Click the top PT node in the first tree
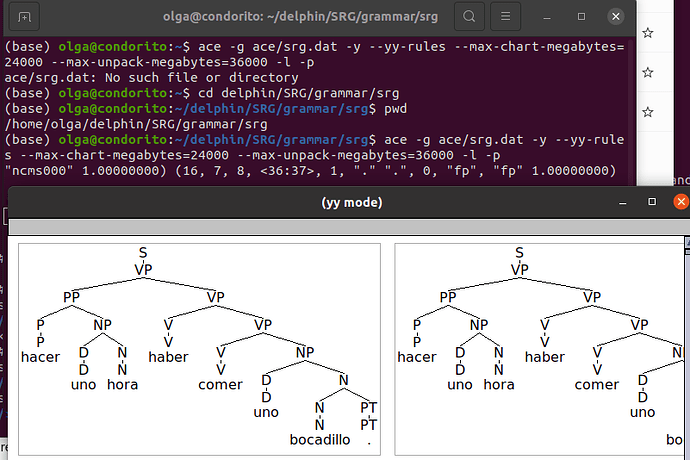The image size is (690, 460). click(x=368, y=408)
